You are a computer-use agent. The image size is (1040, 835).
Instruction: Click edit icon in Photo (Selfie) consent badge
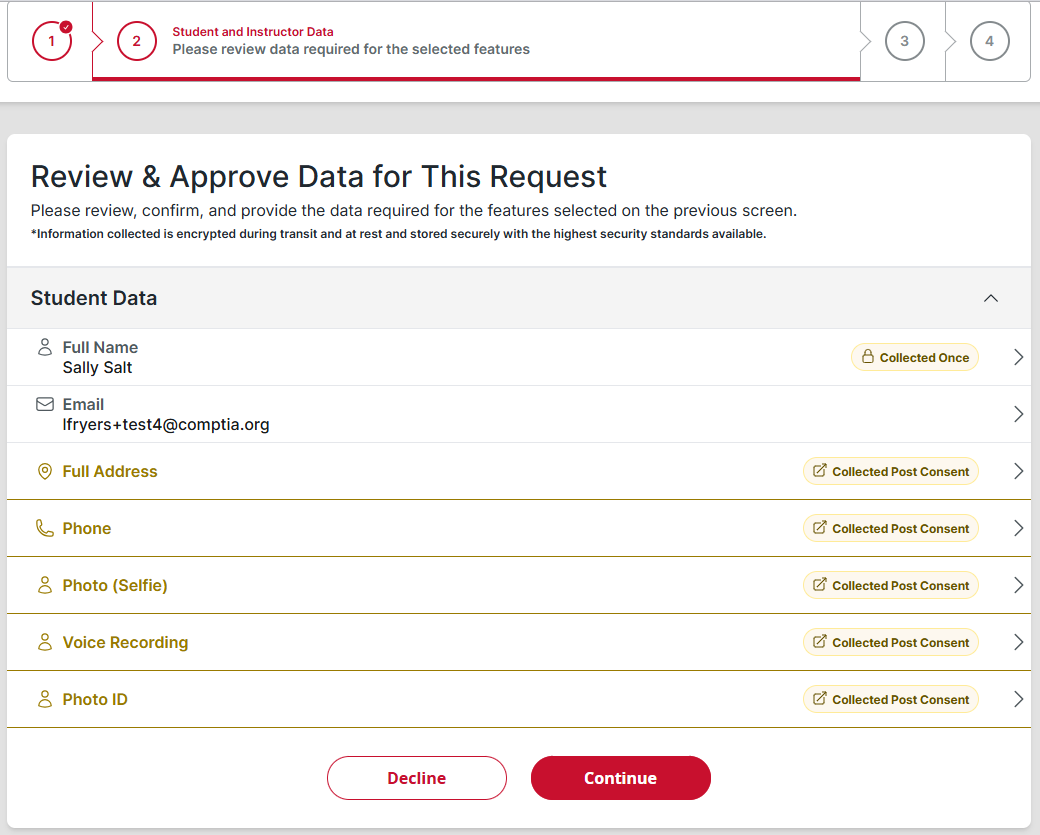[x=820, y=584]
